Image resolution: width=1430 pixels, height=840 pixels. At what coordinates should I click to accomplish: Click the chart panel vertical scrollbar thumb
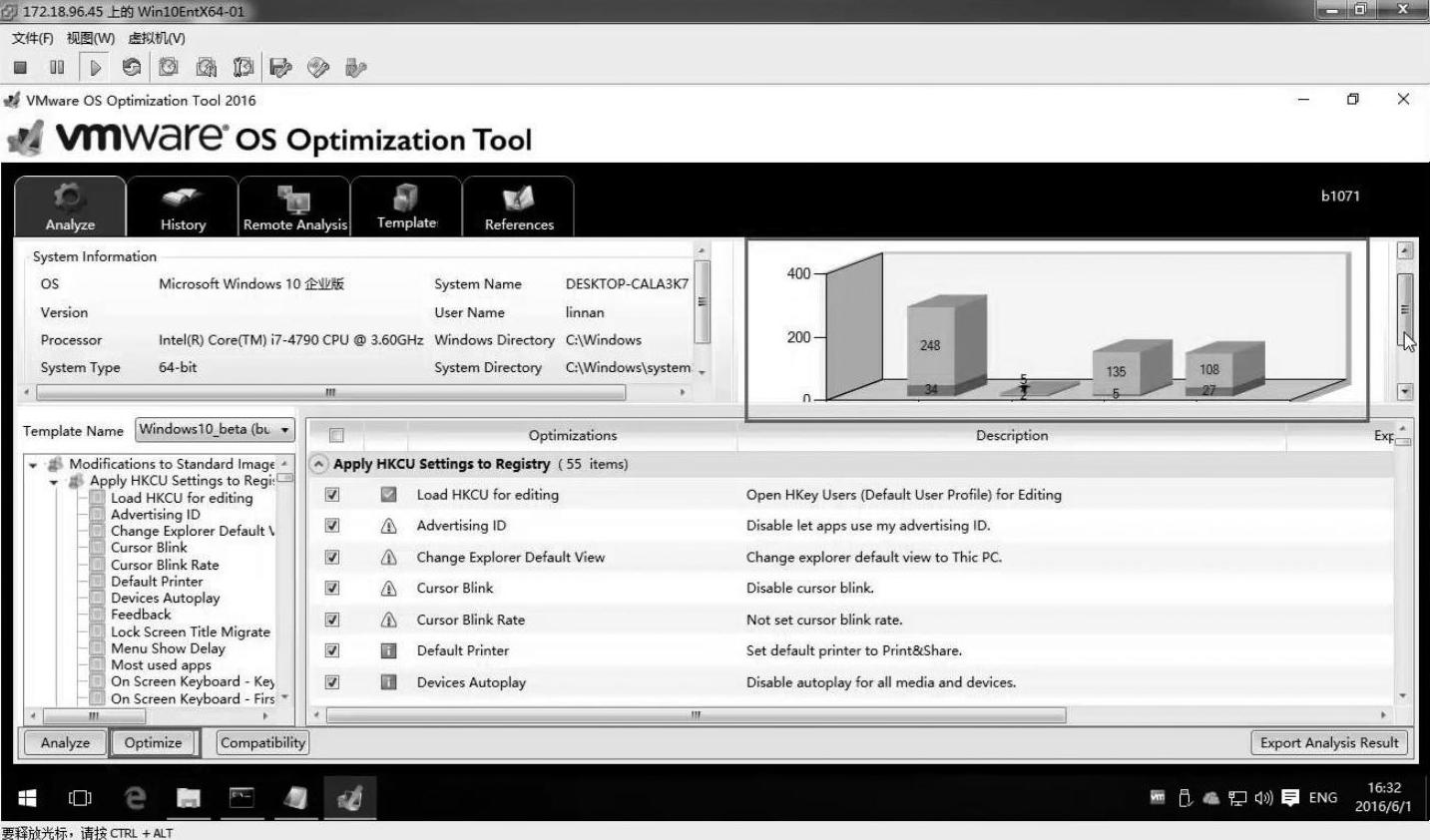pyautogui.click(x=1405, y=310)
